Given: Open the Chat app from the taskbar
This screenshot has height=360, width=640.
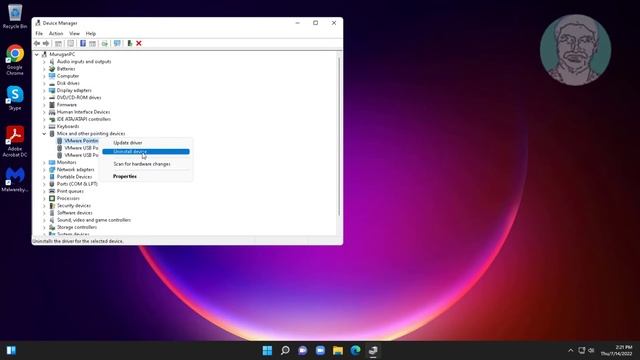Looking at the screenshot, I should 302,350.
